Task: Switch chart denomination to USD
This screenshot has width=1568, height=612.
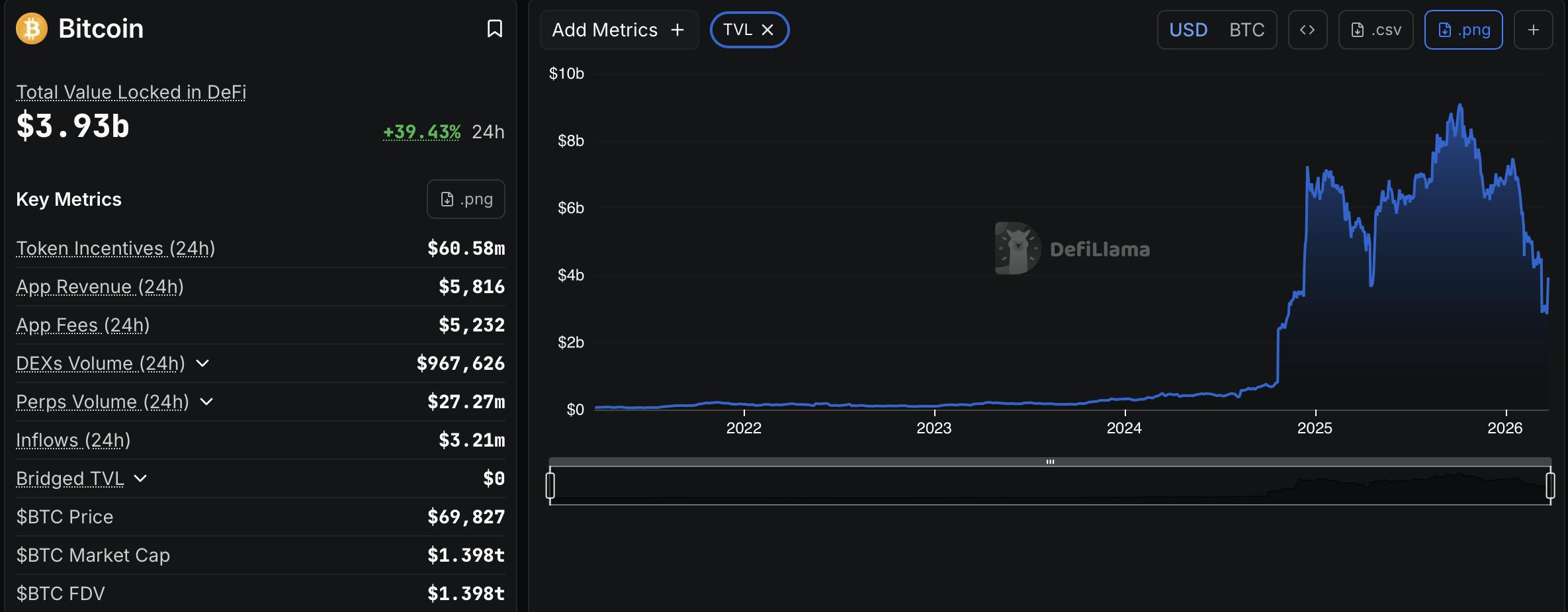Action: point(1188,30)
